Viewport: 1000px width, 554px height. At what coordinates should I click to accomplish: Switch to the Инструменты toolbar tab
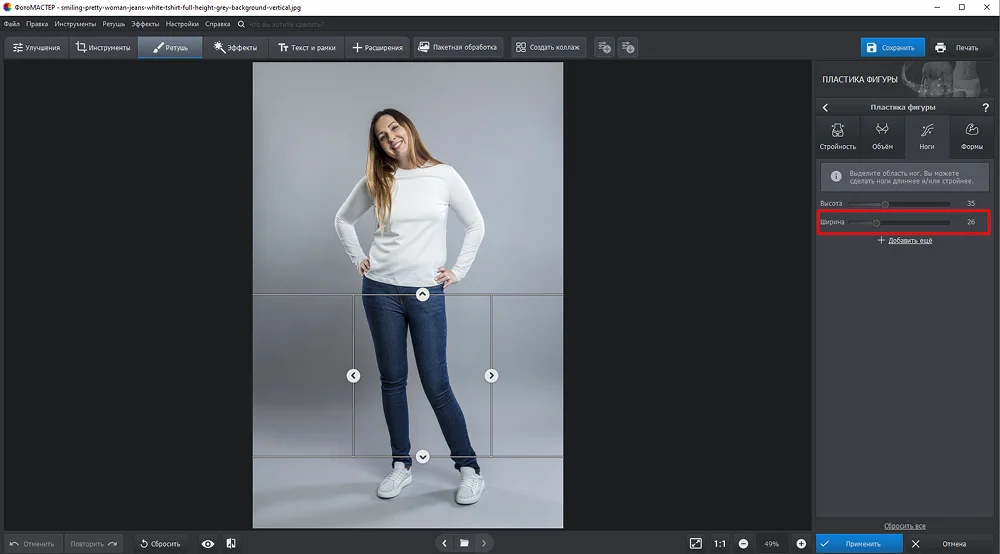click(103, 47)
